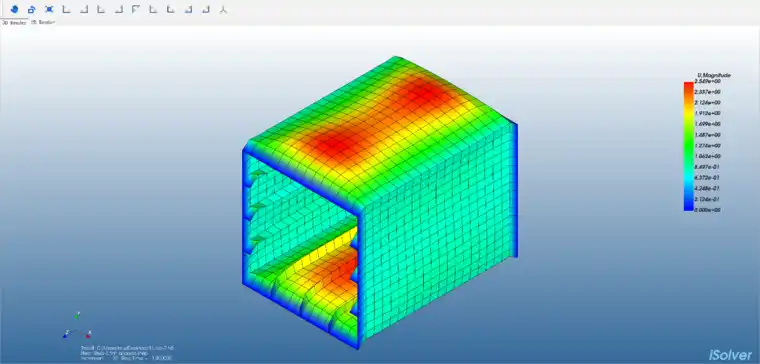The height and width of the screenshot is (364, 760).
Task: Click the rainbow contour legend color bar
Action: click(x=688, y=146)
